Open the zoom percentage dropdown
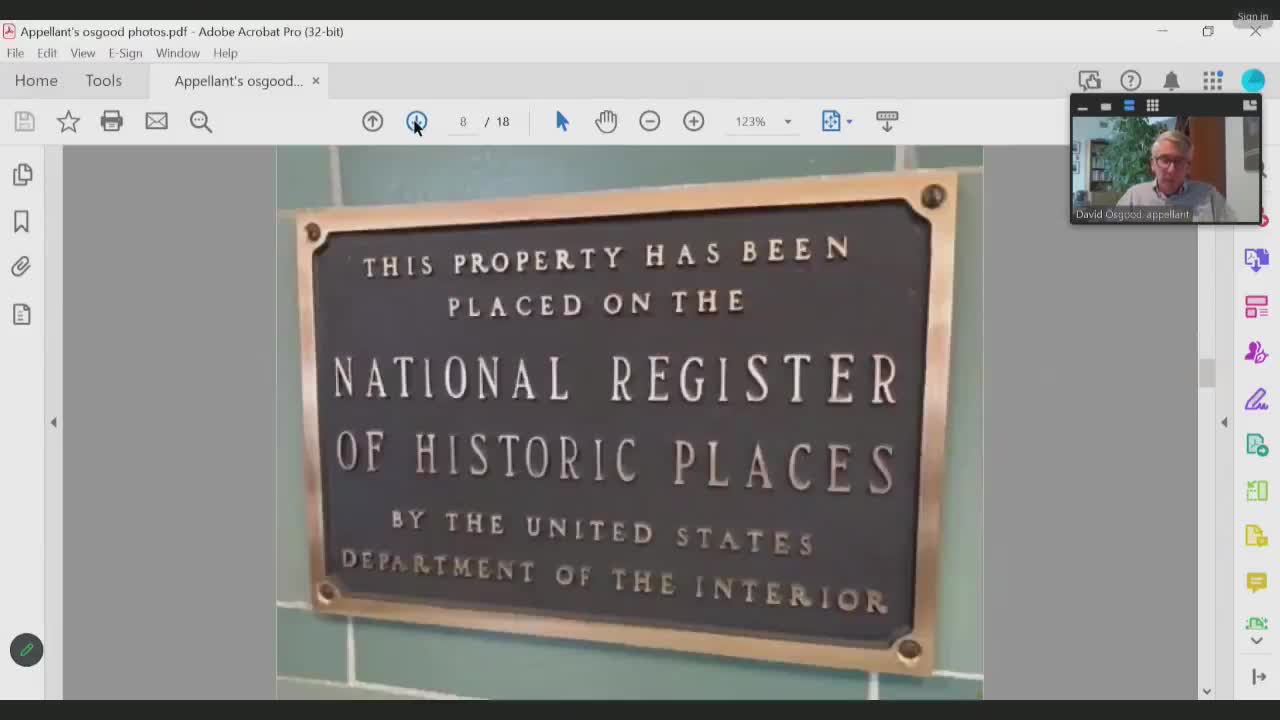 pyautogui.click(x=787, y=121)
